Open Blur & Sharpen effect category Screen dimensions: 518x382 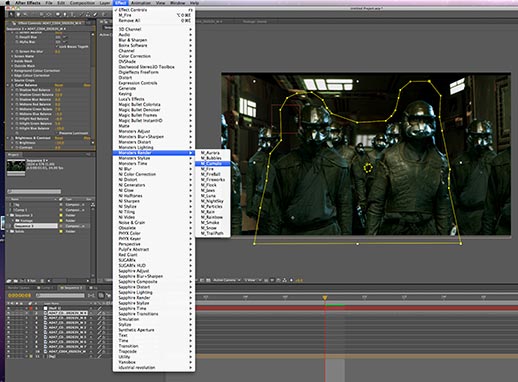tap(154, 40)
